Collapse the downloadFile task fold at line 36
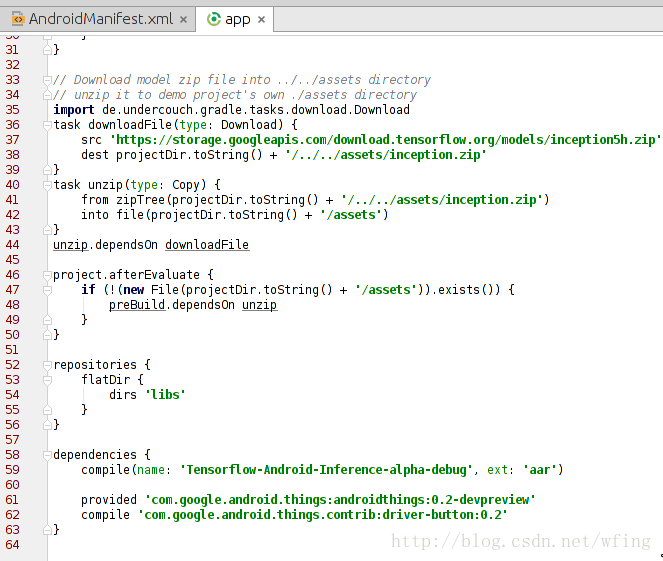This screenshot has height=561, width=663. [47, 125]
